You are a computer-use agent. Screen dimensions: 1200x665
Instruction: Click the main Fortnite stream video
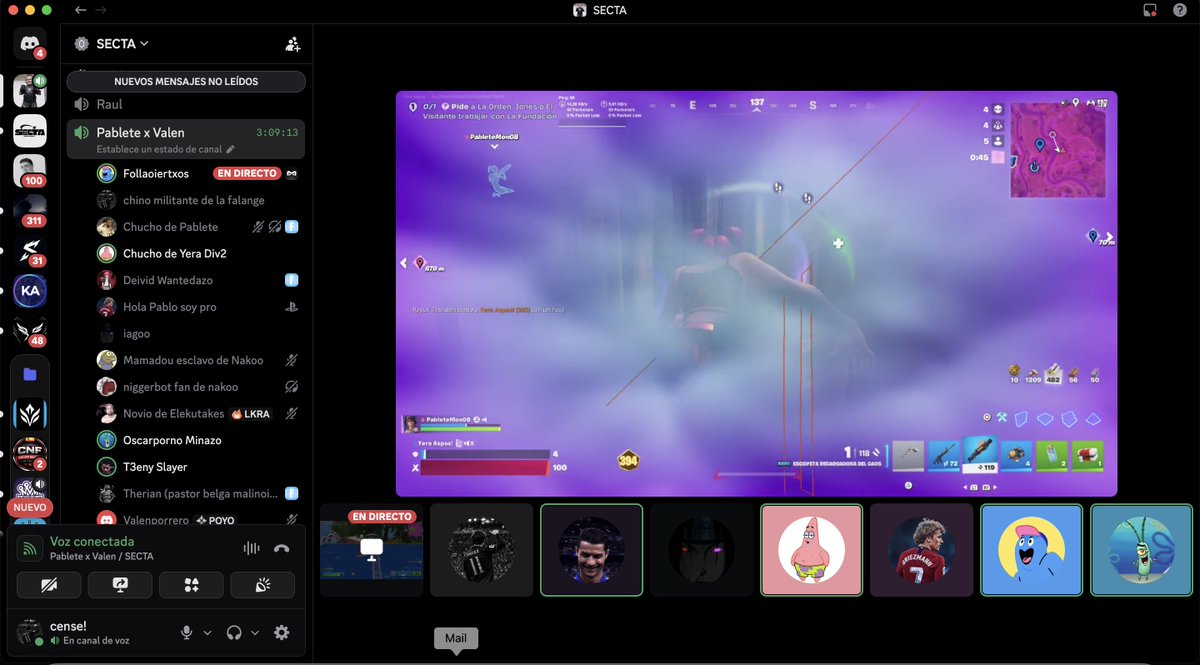[756, 294]
